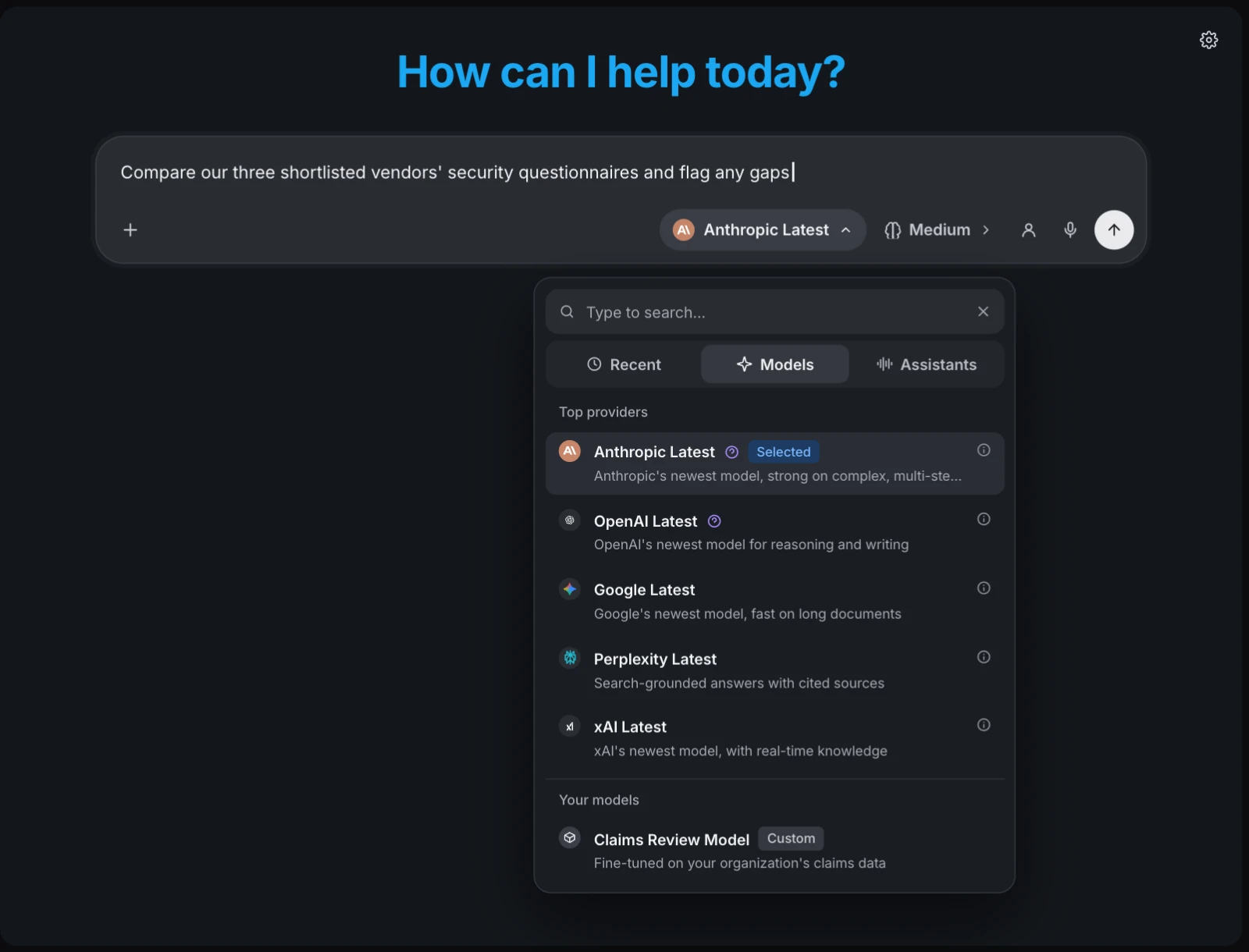Open the user persona icon
The image size is (1249, 952).
[x=1029, y=229]
